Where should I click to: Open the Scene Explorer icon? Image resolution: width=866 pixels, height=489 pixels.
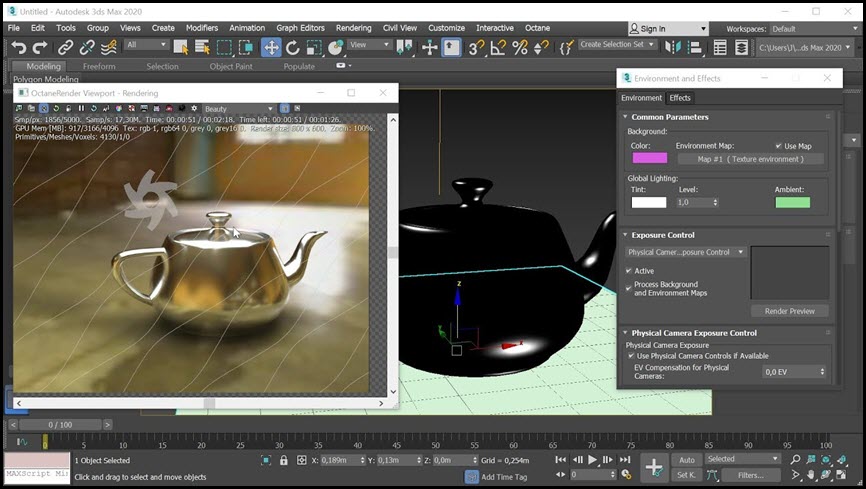pos(720,48)
